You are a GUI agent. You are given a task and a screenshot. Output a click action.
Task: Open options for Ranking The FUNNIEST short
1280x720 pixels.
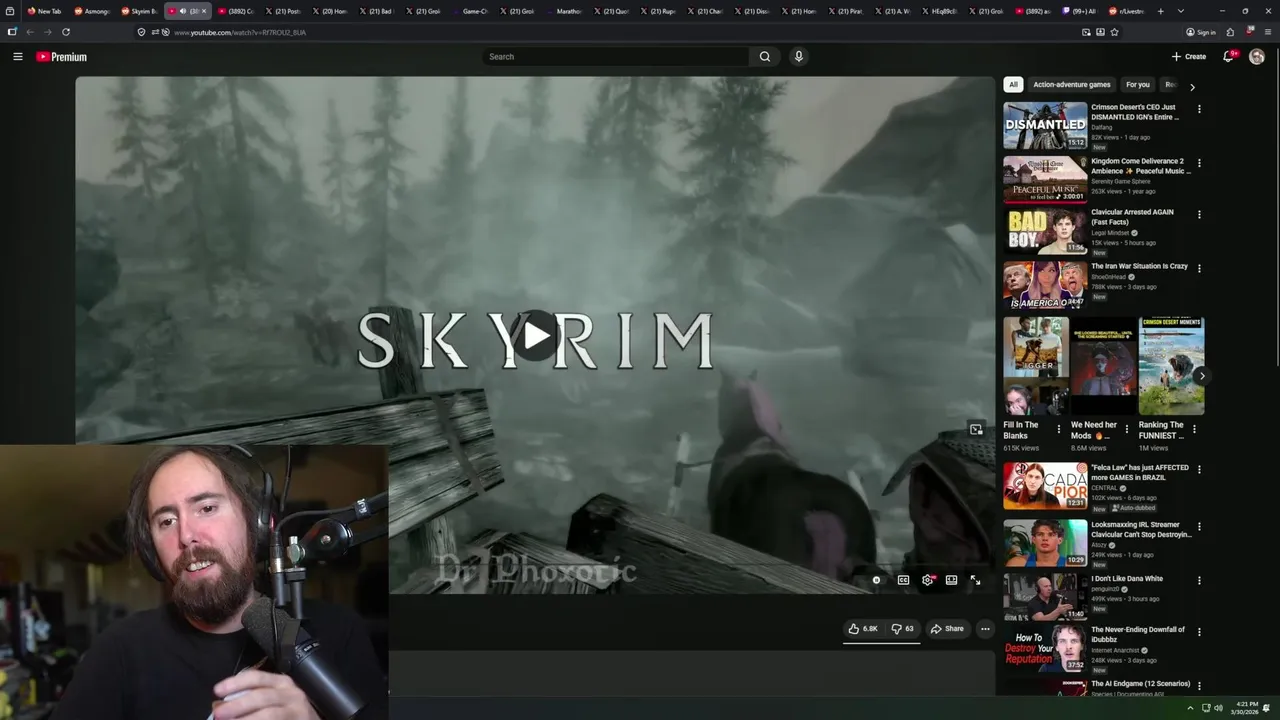1194,429
